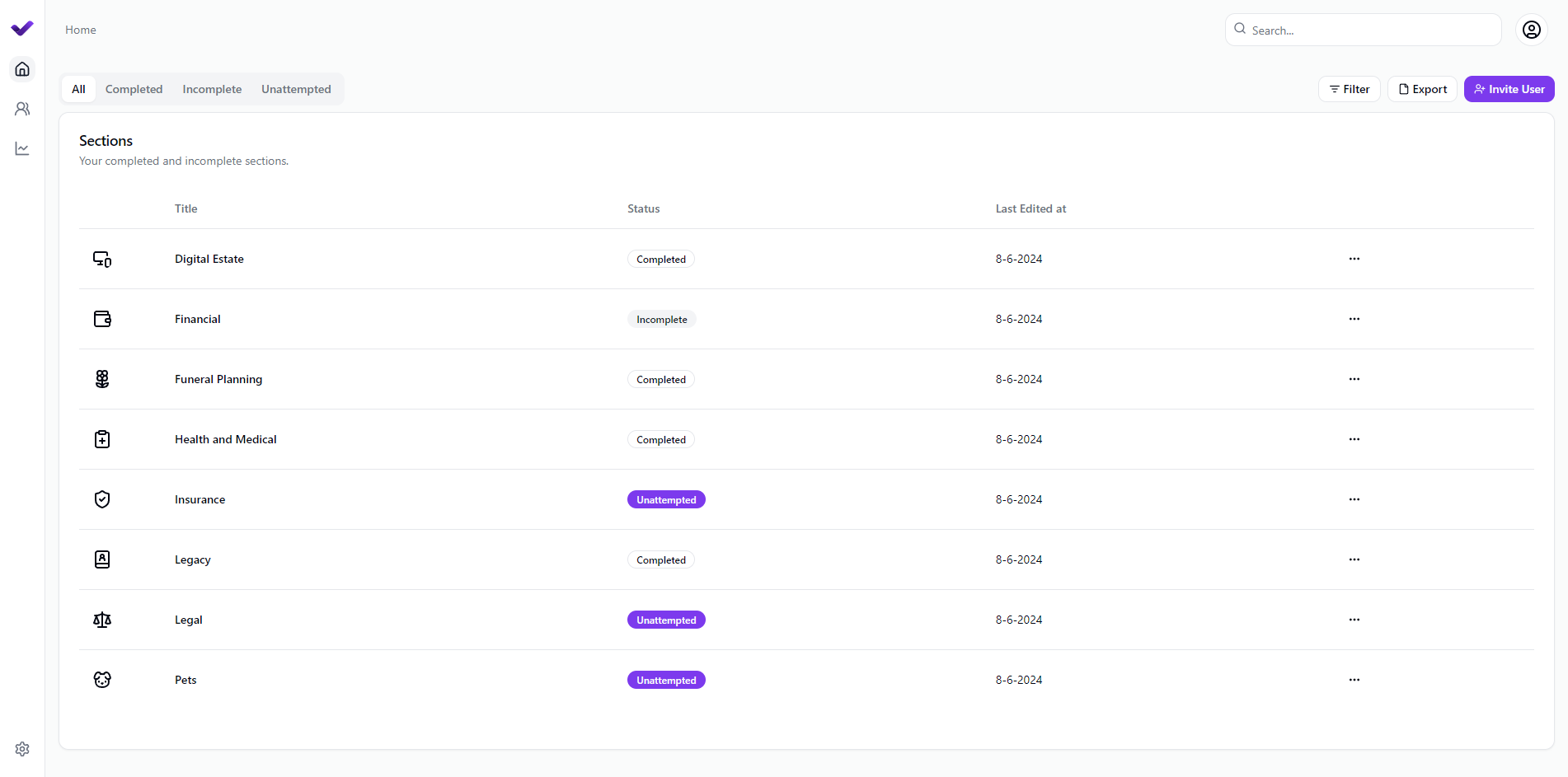Click the shield icon beside Insurance
The height and width of the screenshot is (777, 1568).
(101, 499)
